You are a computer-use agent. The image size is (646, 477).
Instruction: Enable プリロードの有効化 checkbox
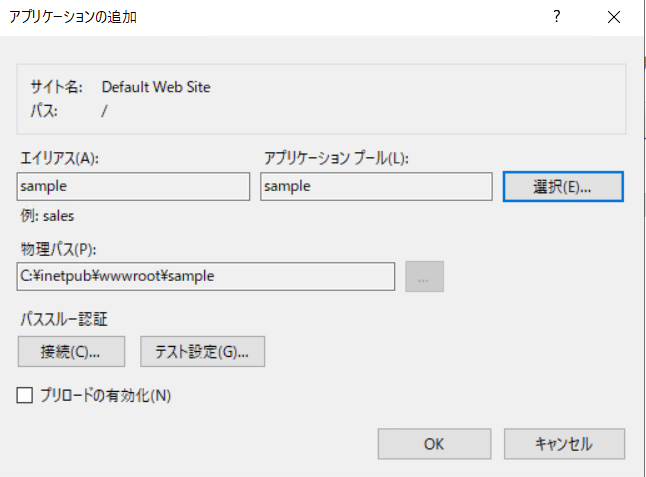[x=25, y=395]
